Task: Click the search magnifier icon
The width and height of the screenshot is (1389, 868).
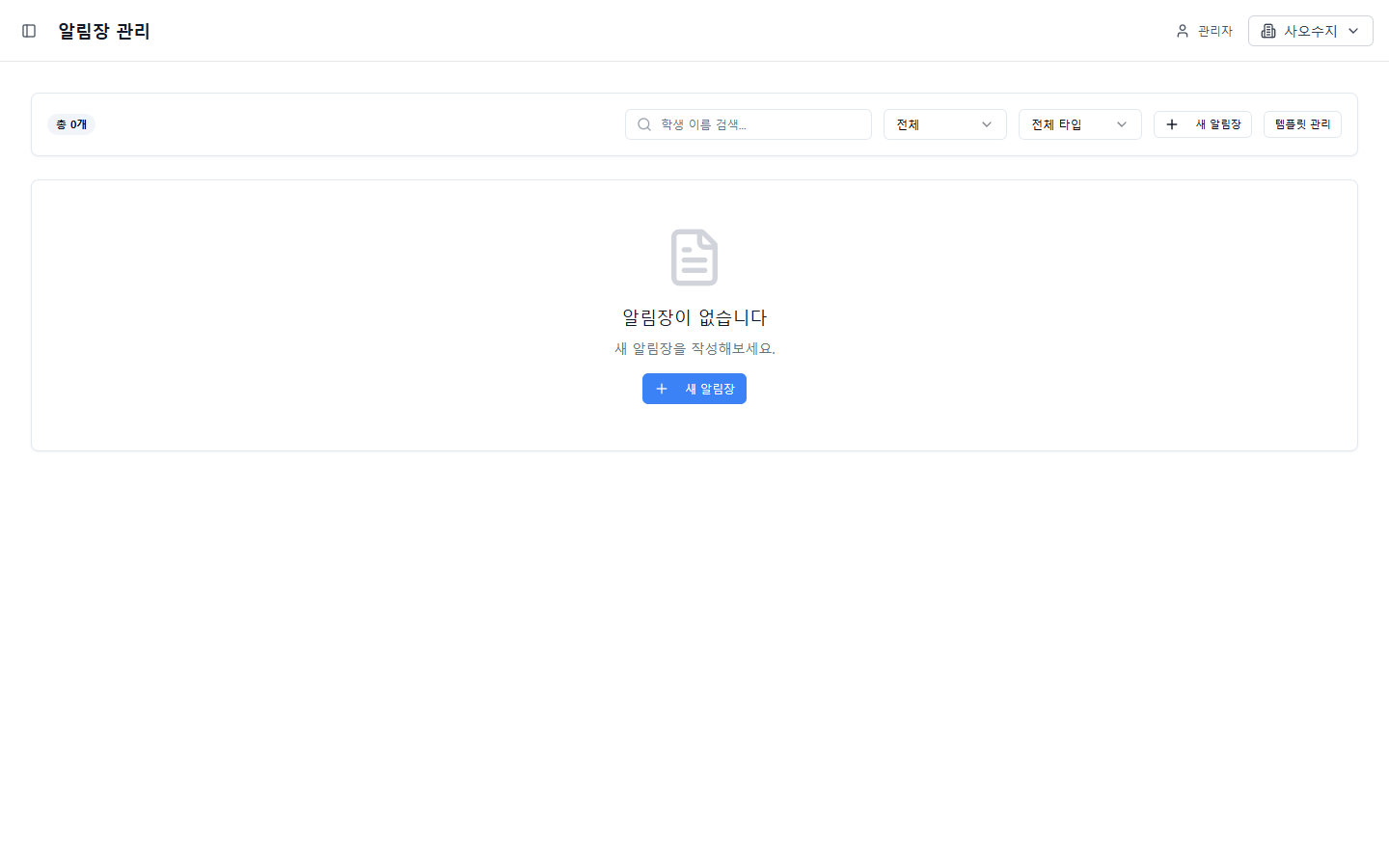Action: click(x=643, y=123)
